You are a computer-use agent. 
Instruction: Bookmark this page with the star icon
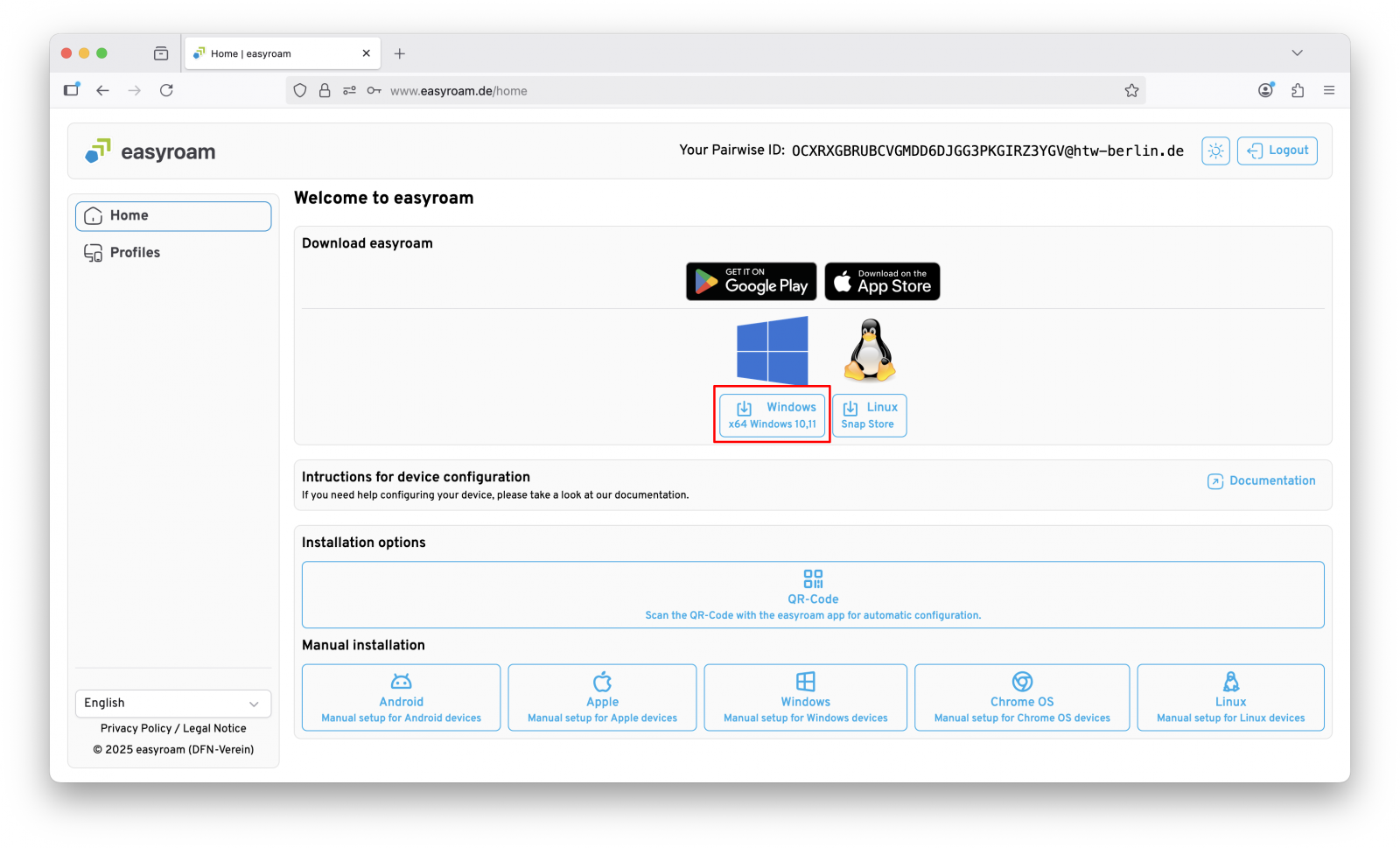coord(1131,91)
